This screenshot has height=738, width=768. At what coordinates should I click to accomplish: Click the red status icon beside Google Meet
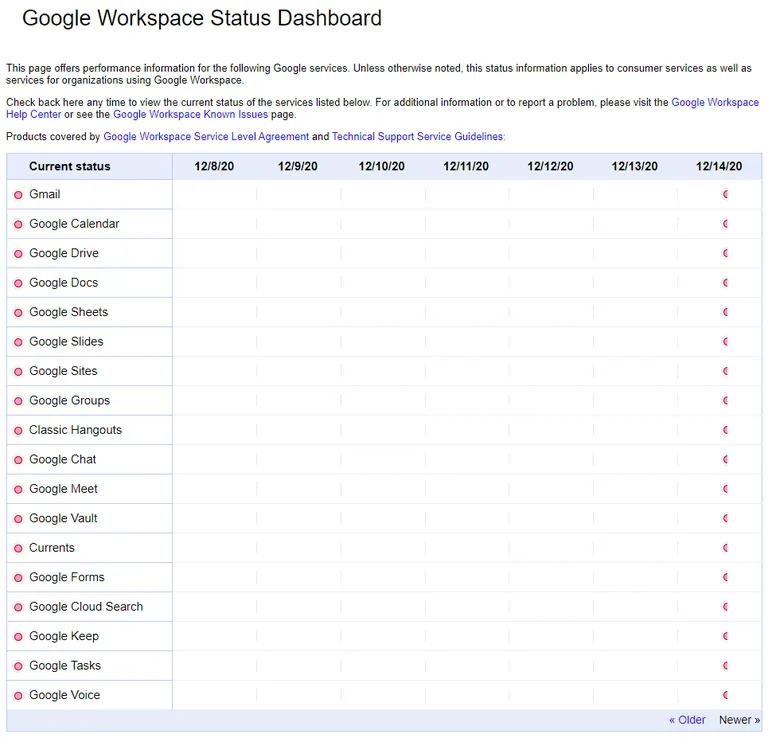pos(18,489)
